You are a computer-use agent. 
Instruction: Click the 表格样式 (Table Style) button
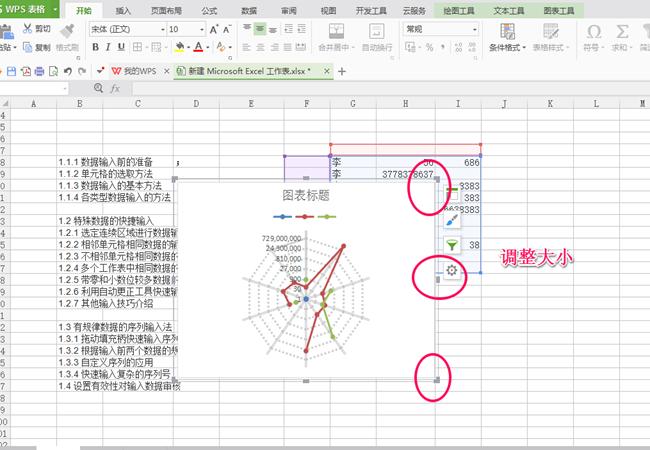pos(551,37)
